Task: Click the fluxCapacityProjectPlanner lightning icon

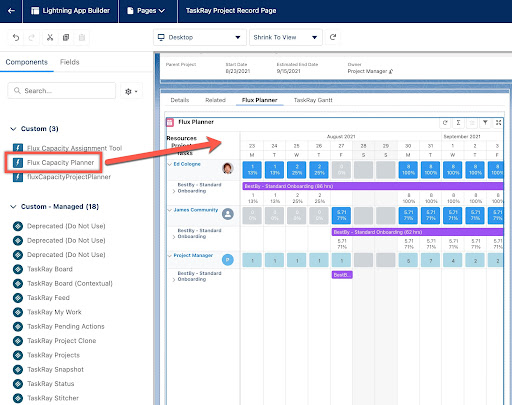Action: click(18, 177)
